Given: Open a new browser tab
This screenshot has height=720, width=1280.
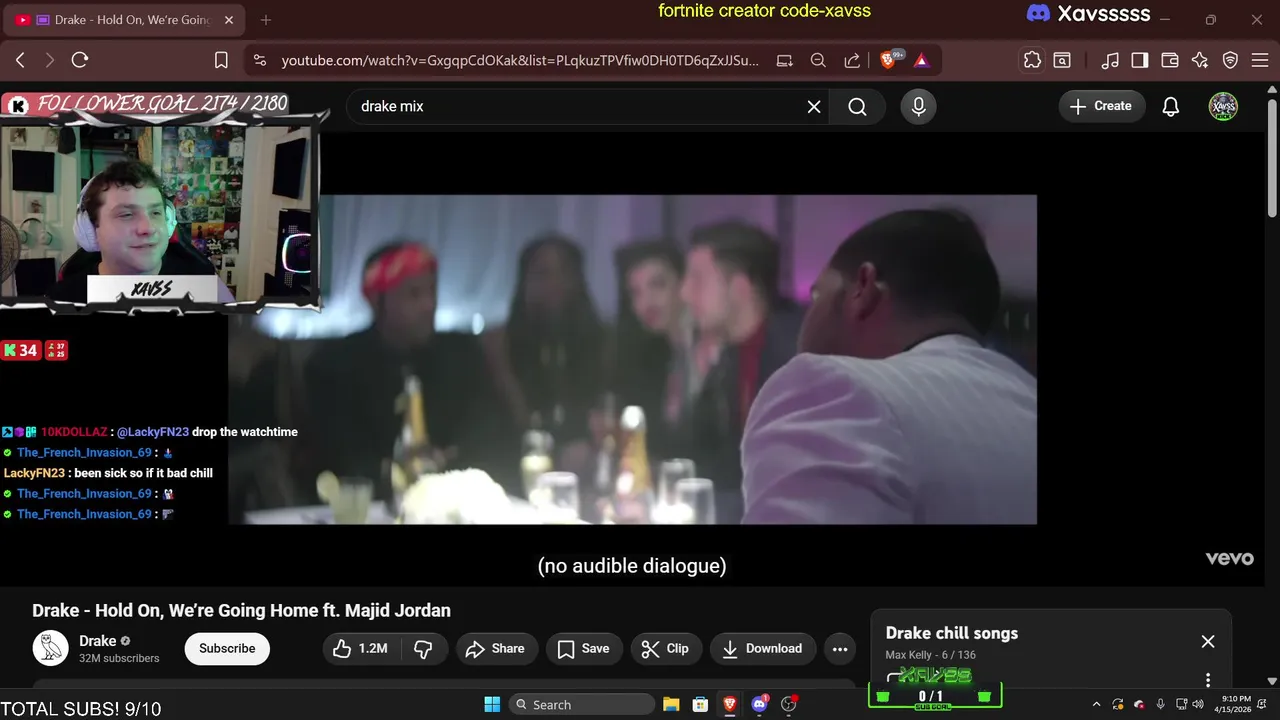Looking at the screenshot, I should coord(266,20).
